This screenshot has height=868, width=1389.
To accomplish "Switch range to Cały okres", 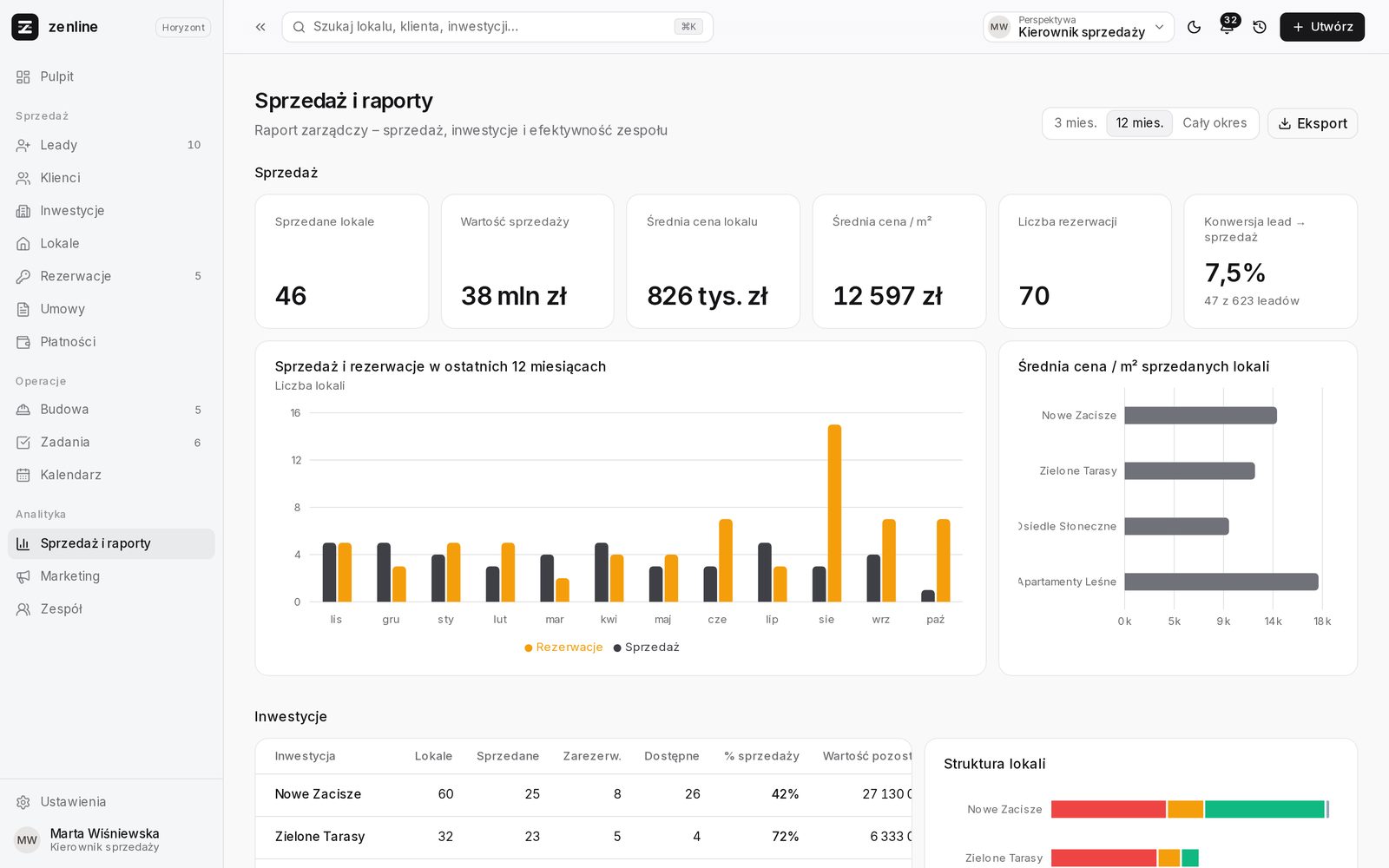I will point(1215,123).
